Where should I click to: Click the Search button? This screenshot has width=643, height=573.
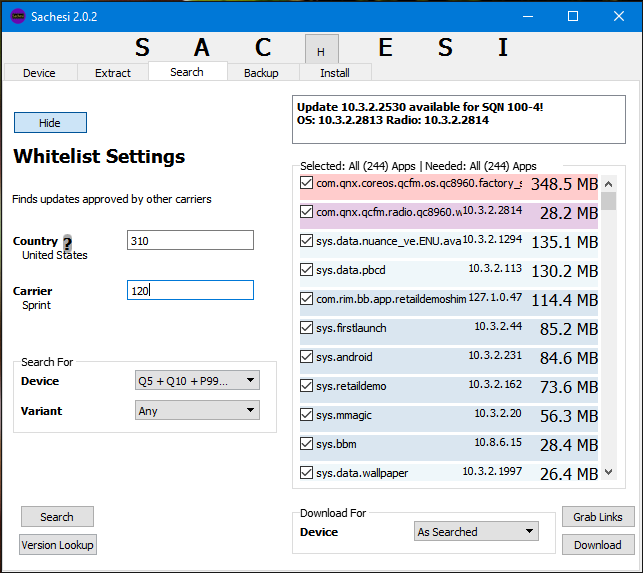(x=57, y=517)
